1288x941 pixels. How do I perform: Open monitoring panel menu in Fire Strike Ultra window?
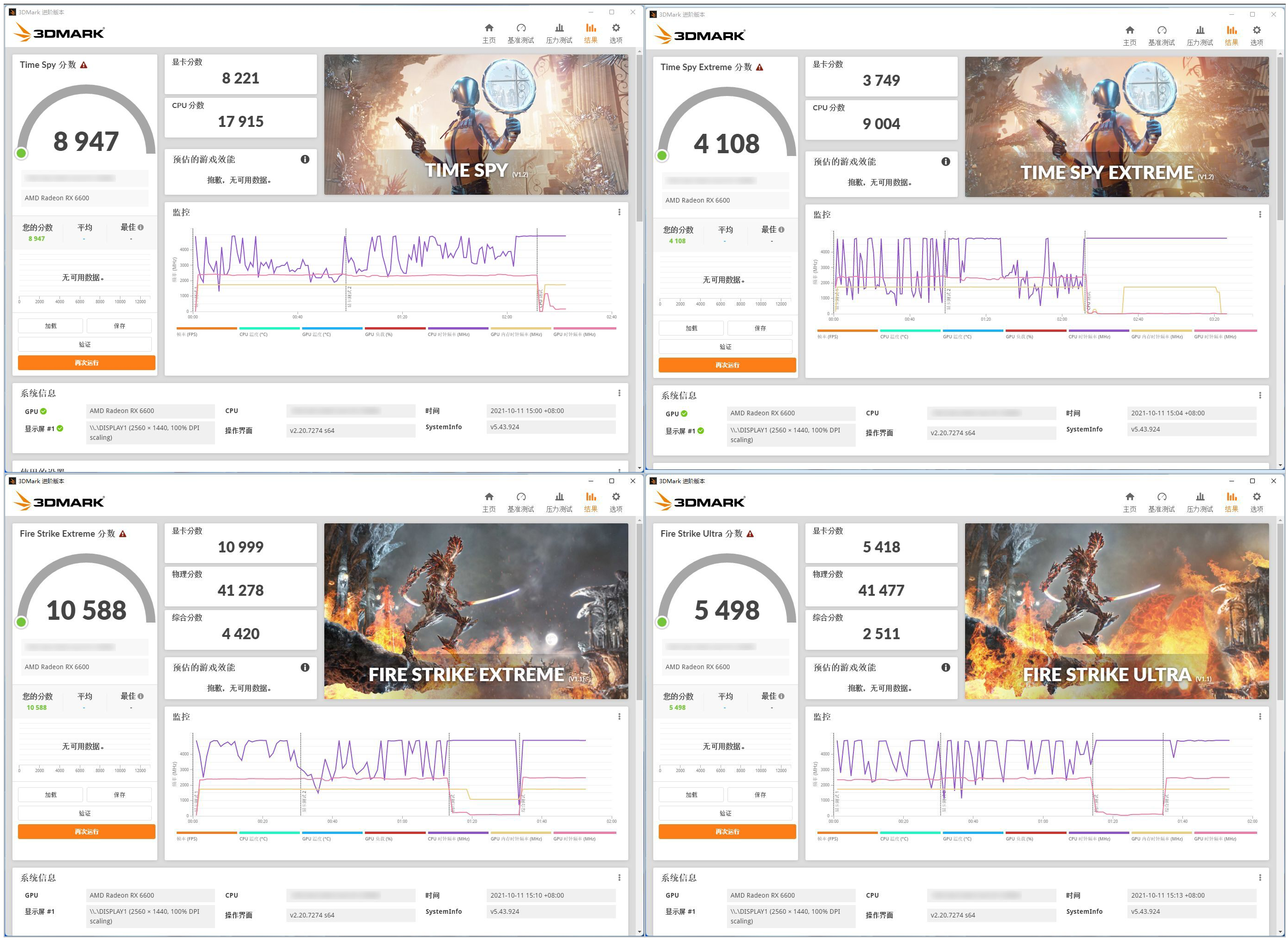[x=1259, y=717]
